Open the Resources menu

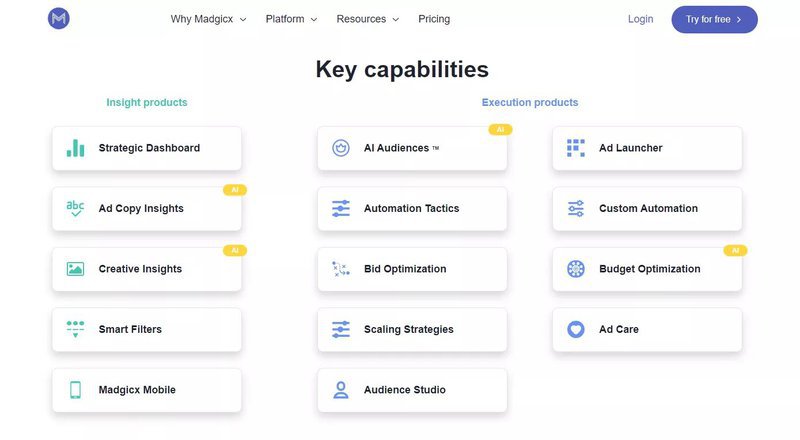(368, 19)
